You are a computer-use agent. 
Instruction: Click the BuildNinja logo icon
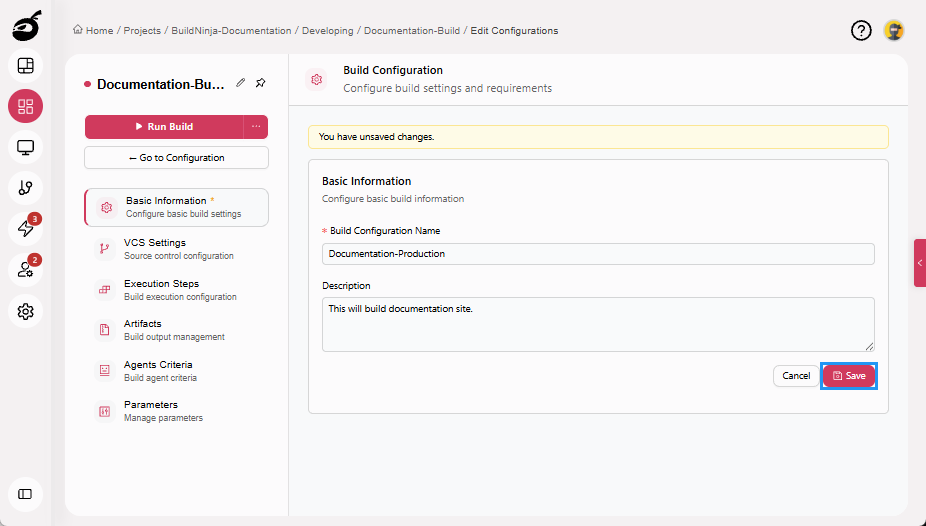coord(27,25)
